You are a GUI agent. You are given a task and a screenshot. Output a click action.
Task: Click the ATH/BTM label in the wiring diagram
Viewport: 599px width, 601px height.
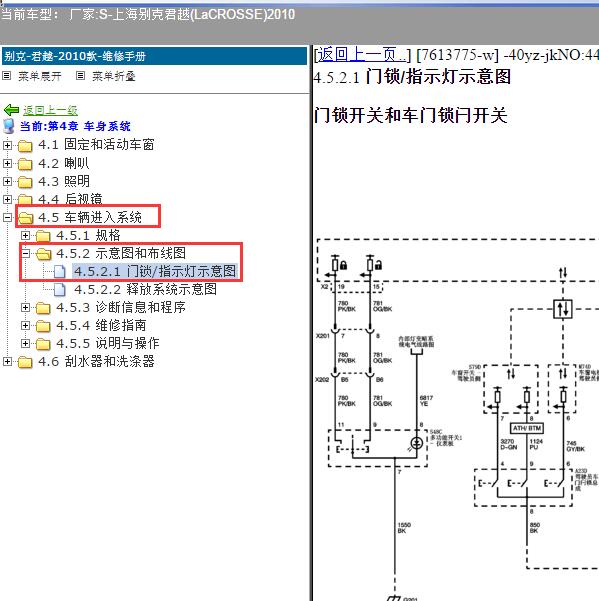(527, 428)
